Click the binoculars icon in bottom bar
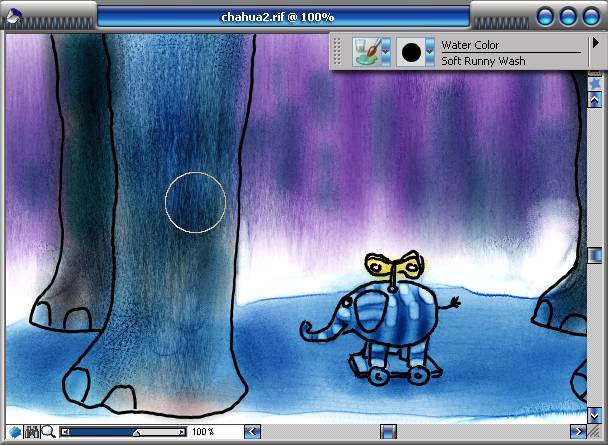The image size is (608, 445). 31,432
